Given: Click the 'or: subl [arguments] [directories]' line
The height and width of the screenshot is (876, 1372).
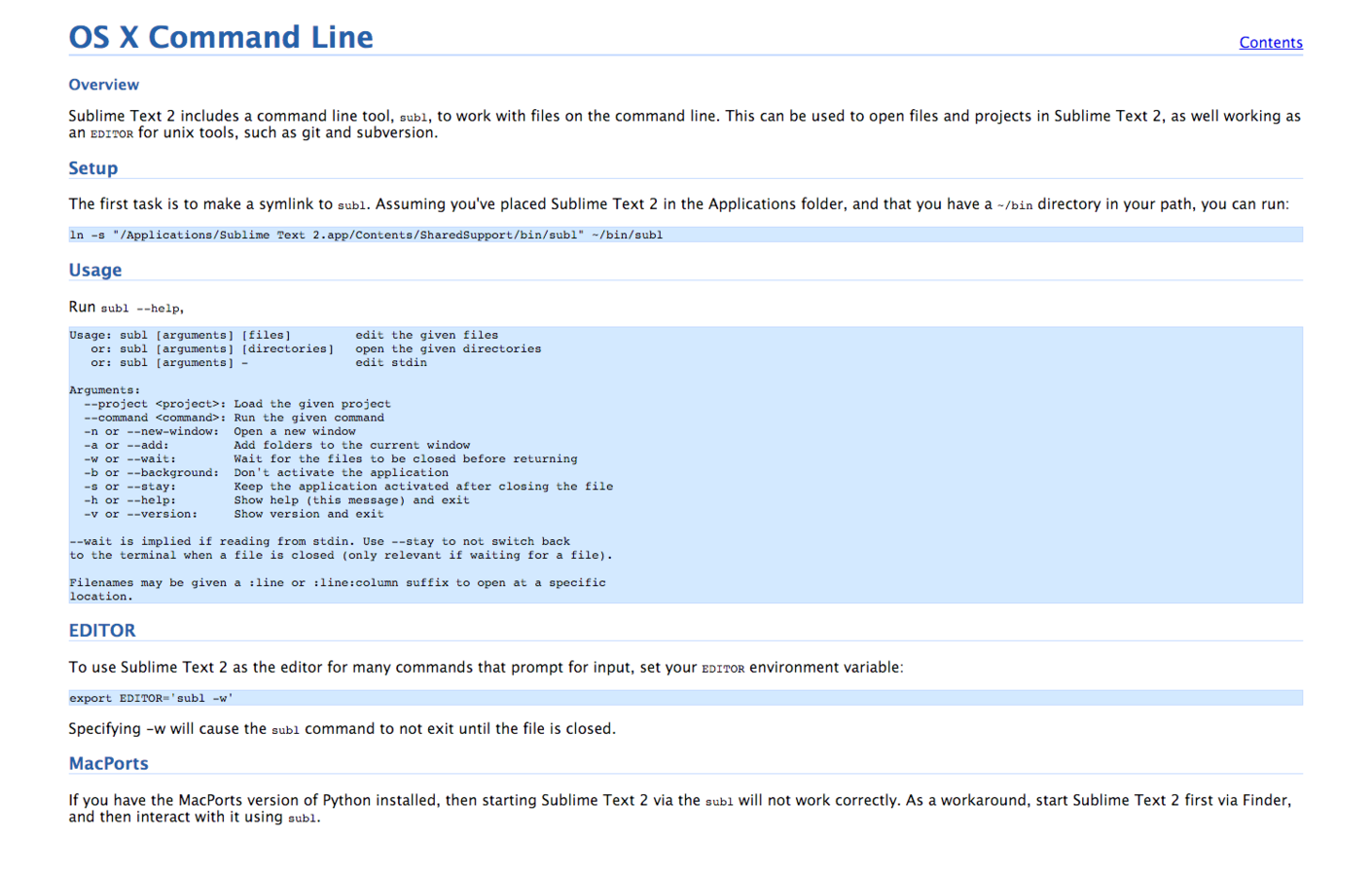Looking at the screenshot, I should click(316, 348).
